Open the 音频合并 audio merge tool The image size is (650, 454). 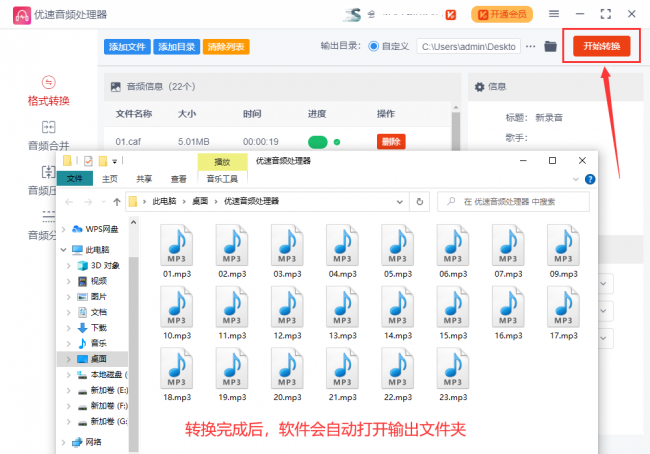pos(49,136)
